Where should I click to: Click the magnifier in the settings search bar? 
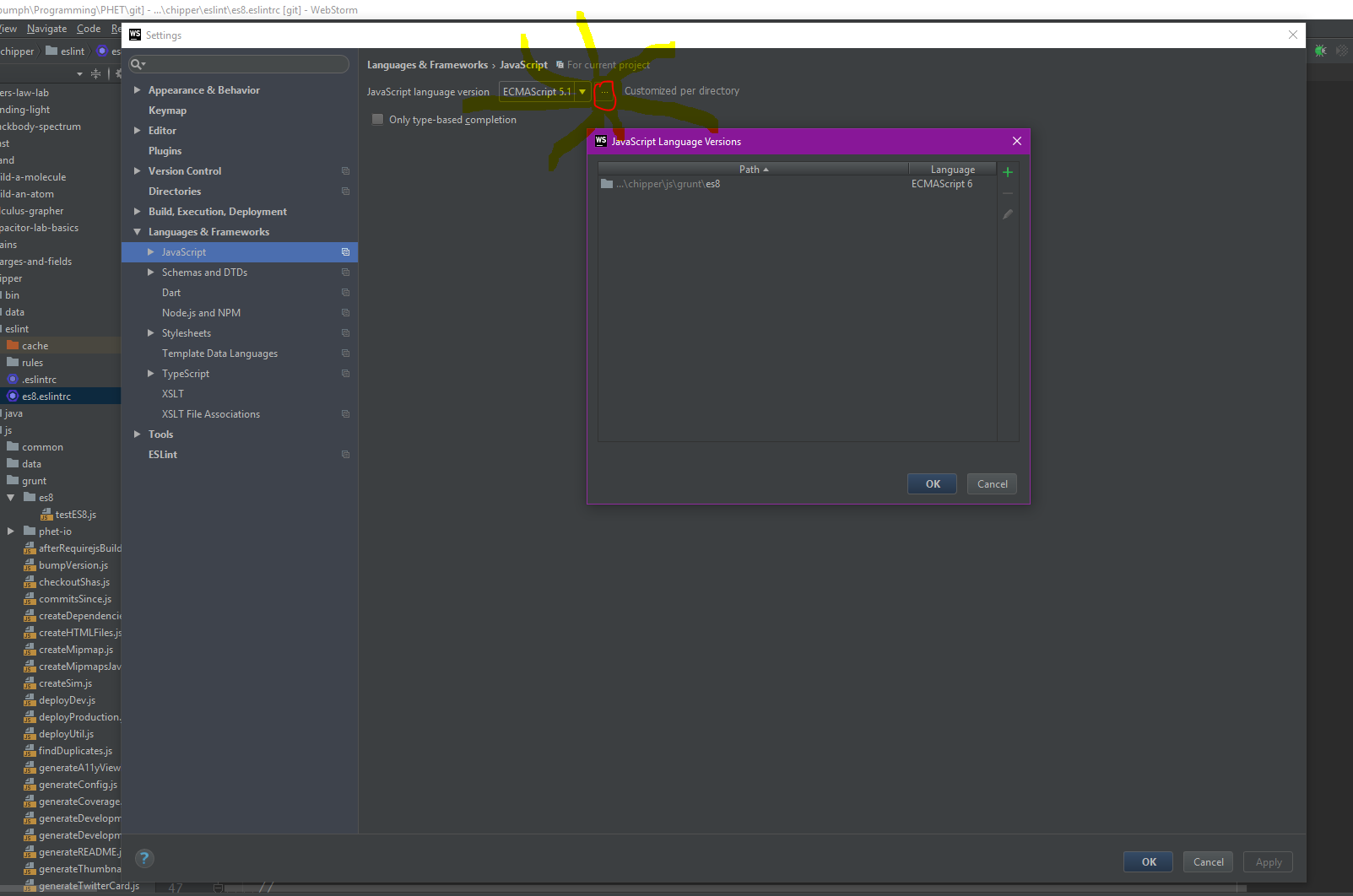tap(138, 64)
